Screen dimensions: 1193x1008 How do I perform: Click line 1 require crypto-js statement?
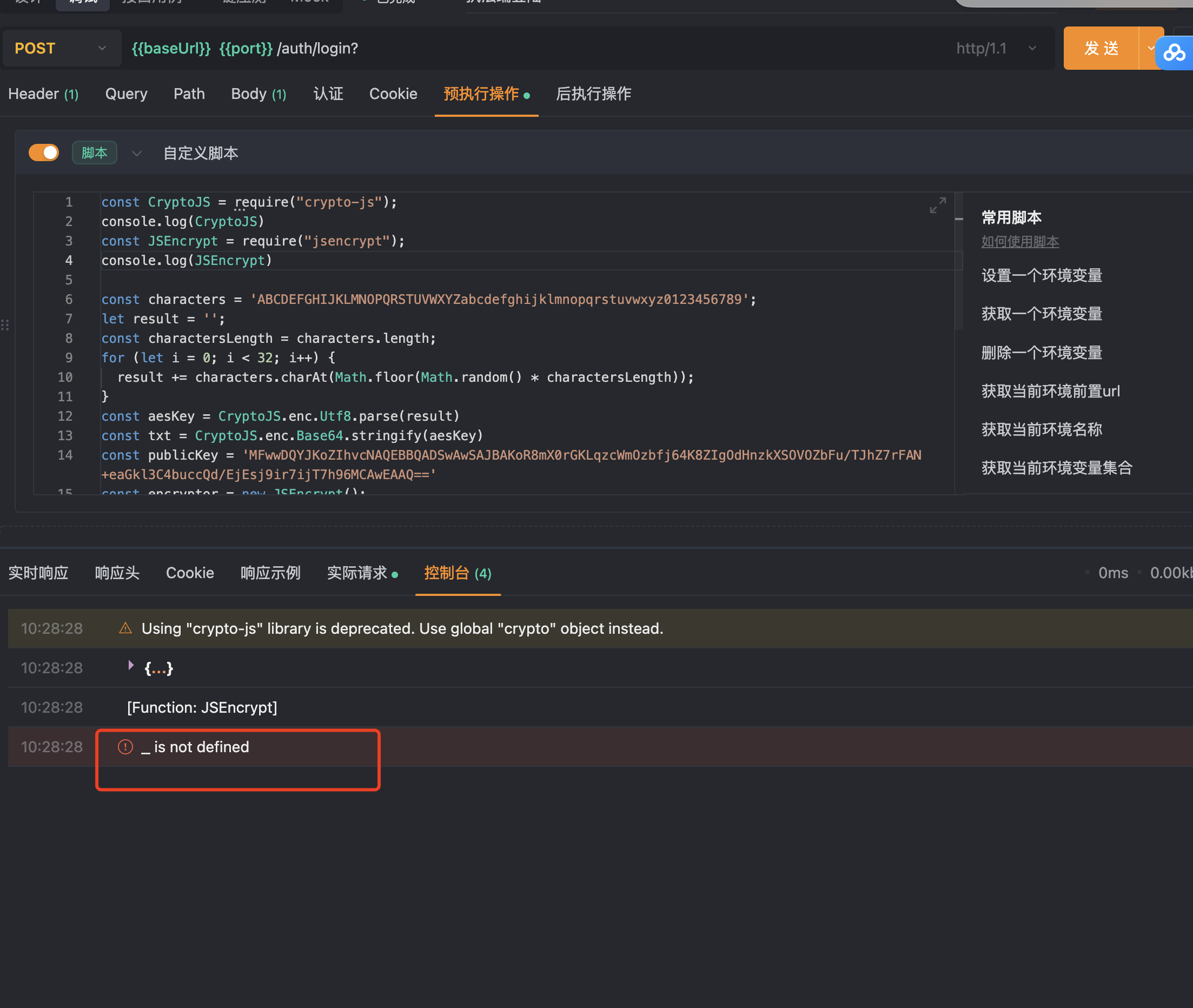click(249, 202)
